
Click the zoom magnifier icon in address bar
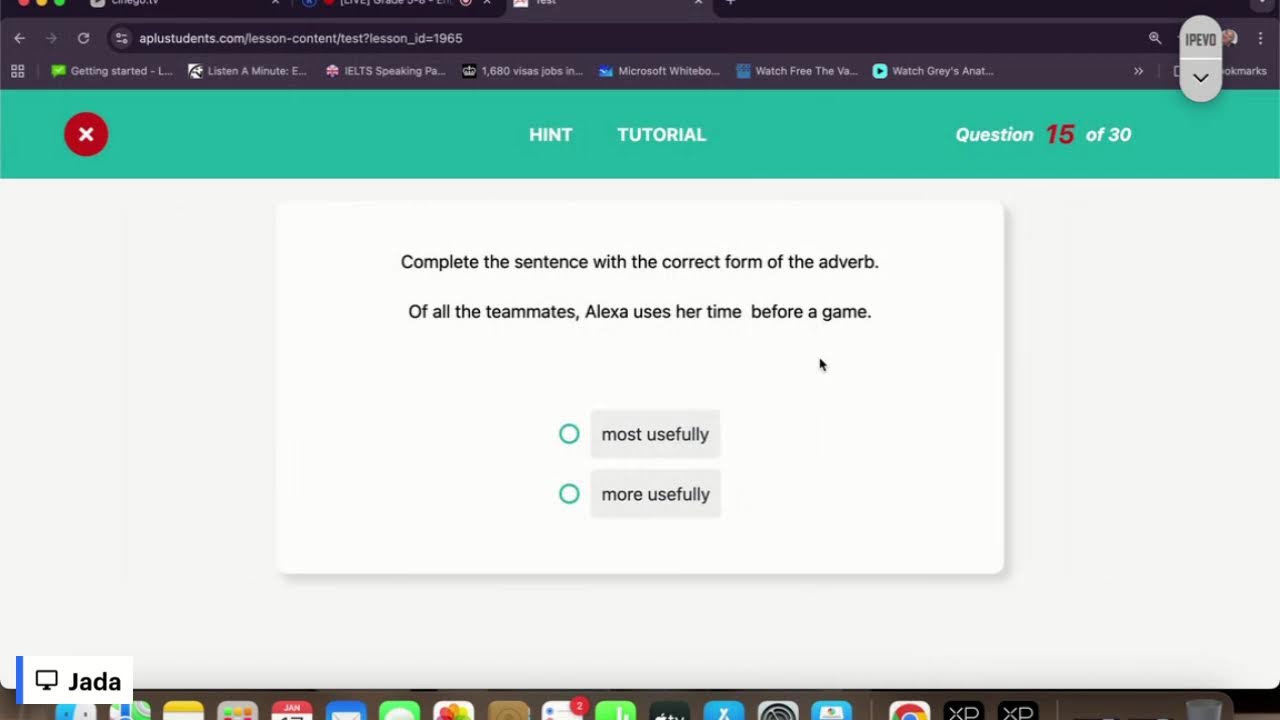(x=1155, y=38)
